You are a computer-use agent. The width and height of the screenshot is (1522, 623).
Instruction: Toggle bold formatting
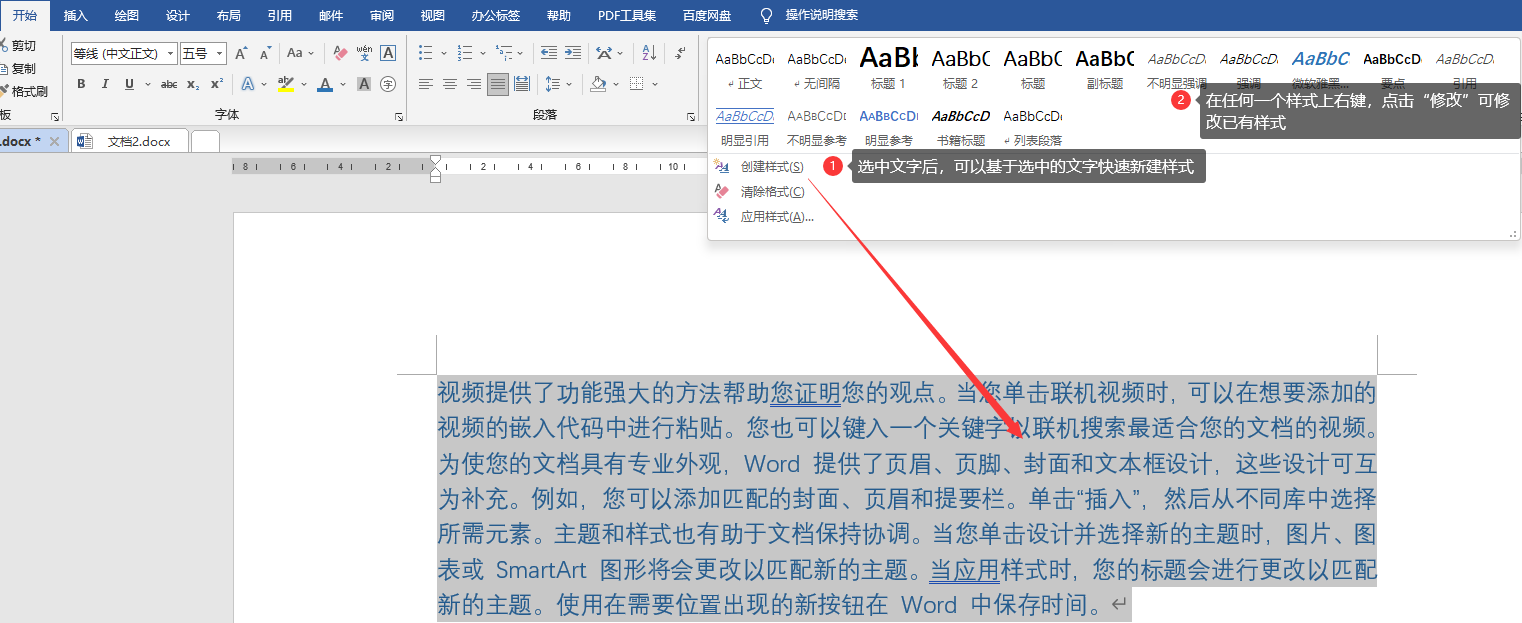pos(81,84)
